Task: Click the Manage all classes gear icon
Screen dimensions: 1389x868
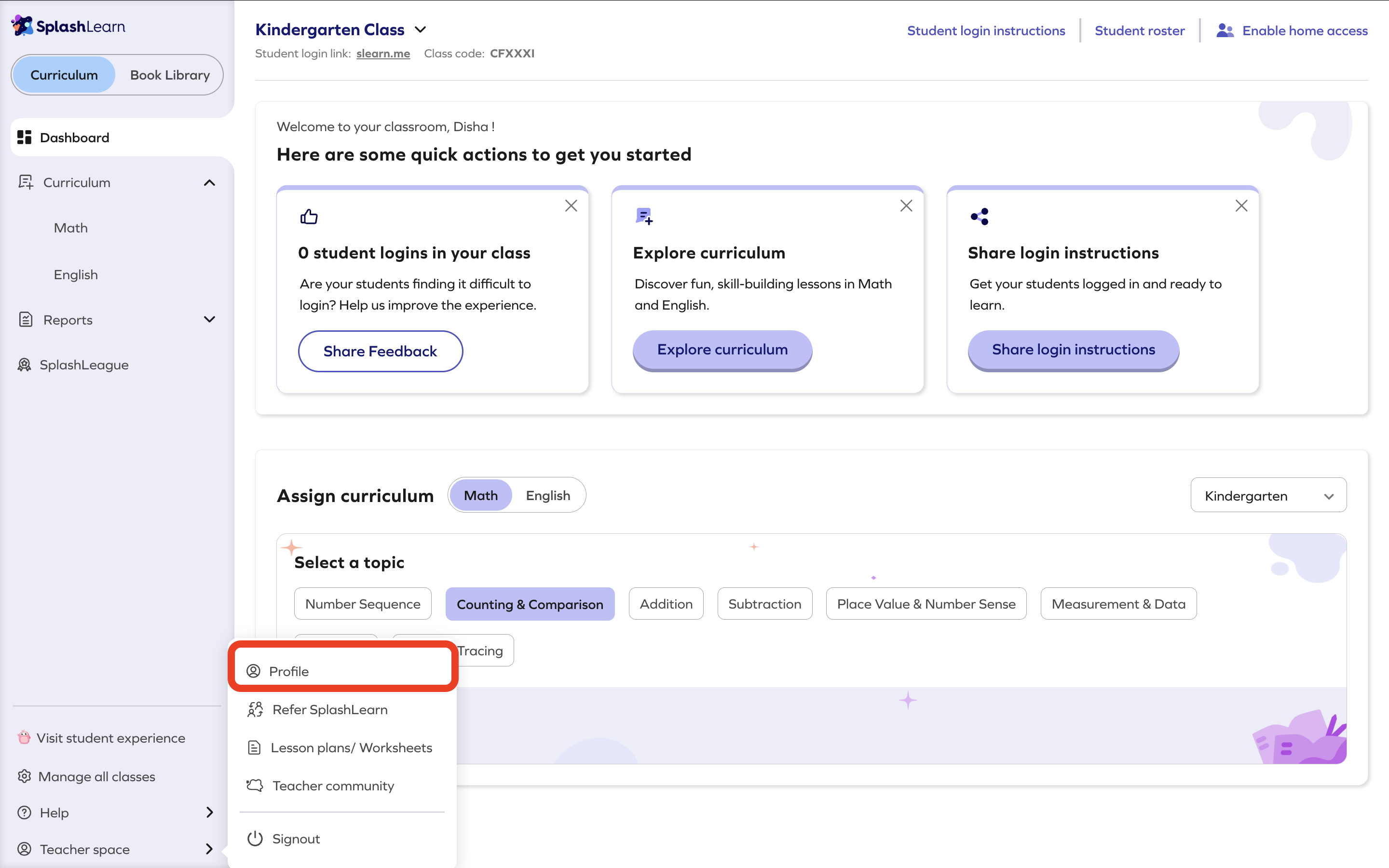Action: [24, 776]
